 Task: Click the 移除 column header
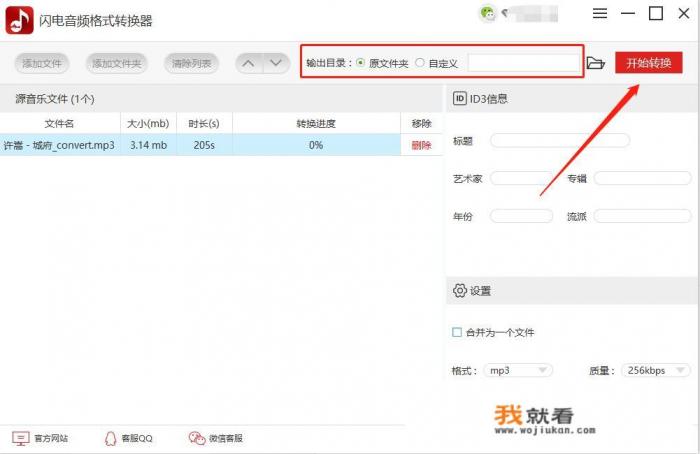click(421, 123)
